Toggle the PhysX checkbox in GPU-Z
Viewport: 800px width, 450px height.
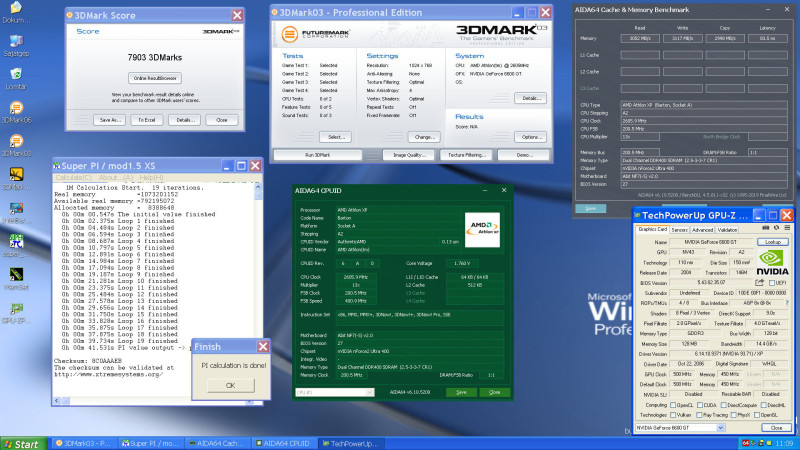734,415
